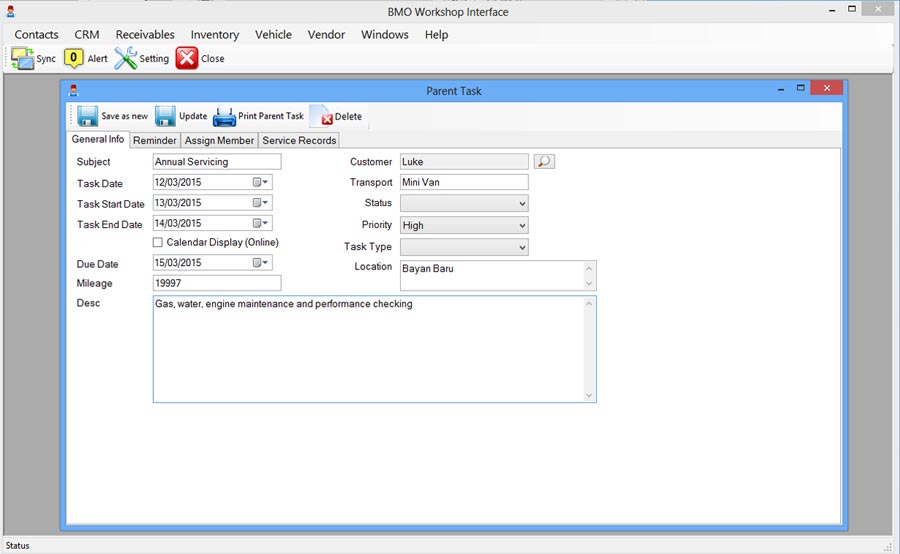Viewport: 900px width, 554px height.
Task: Minimize the BMO Workshop Interface window
Action: click(x=832, y=10)
